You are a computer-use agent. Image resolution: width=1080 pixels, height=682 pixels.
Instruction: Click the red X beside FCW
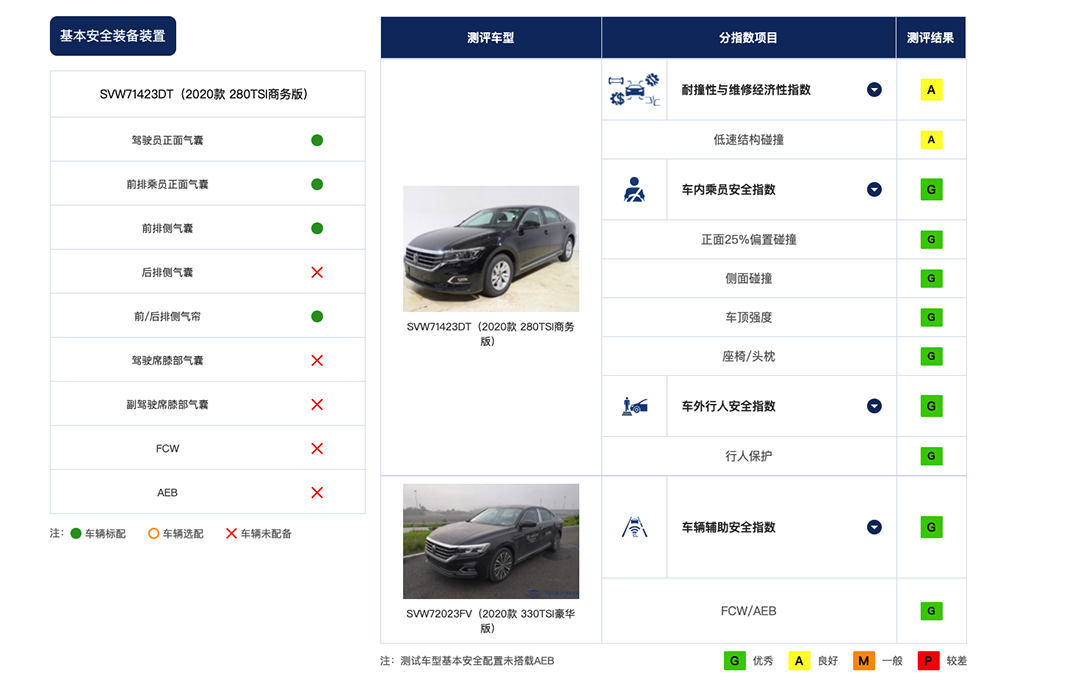click(x=317, y=448)
